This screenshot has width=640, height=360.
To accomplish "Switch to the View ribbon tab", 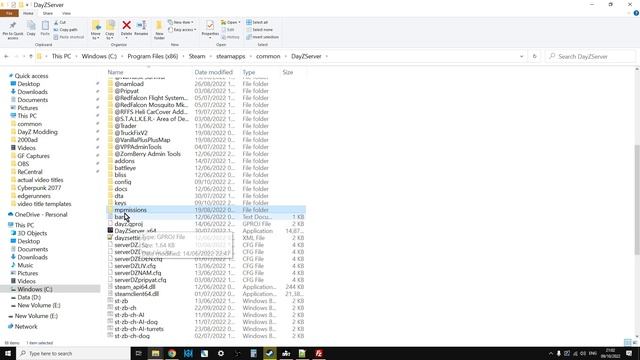I will [x=66, y=13].
